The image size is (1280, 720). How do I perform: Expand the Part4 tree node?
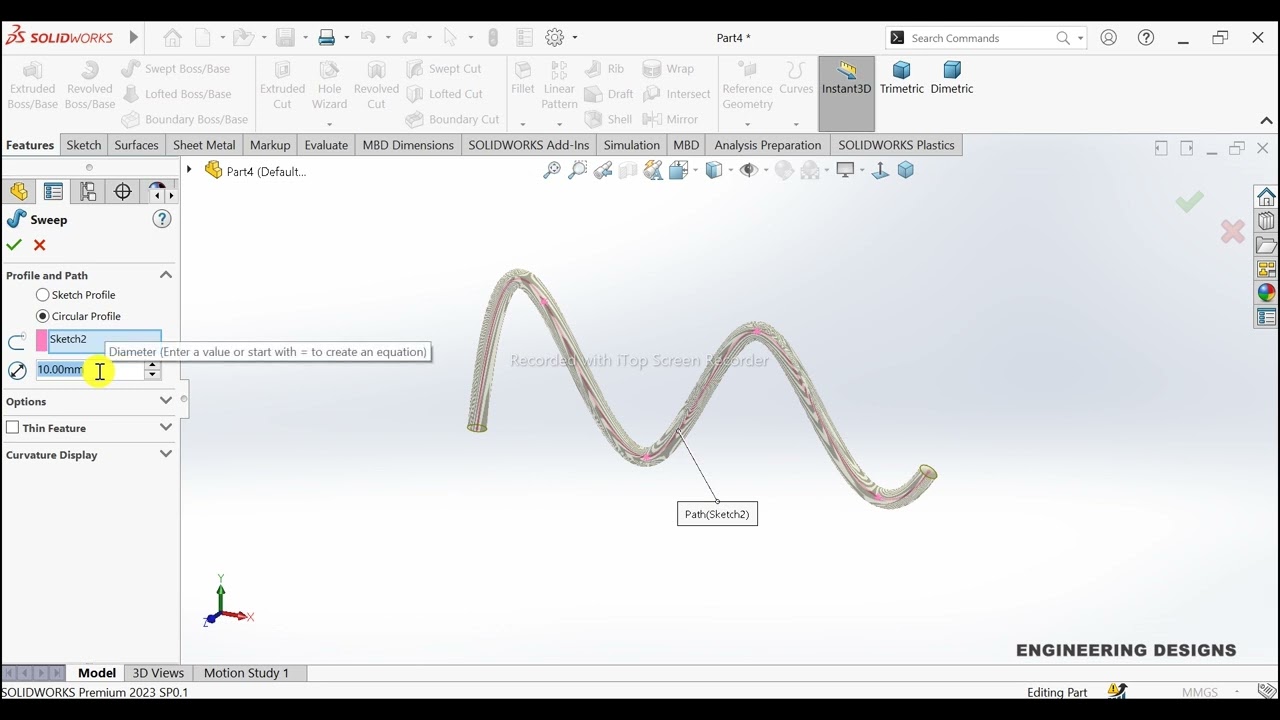(x=189, y=170)
